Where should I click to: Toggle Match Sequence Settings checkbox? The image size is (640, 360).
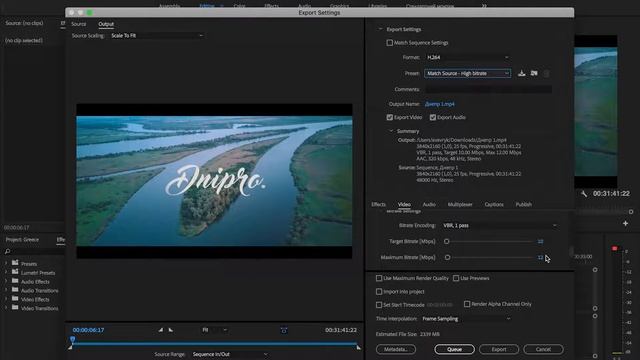click(389, 42)
